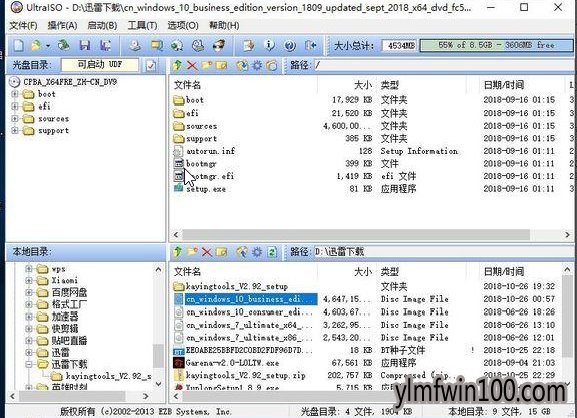577x418 pixels.
Task: Expand the sources folder in disc tree
Action: (15, 119)
